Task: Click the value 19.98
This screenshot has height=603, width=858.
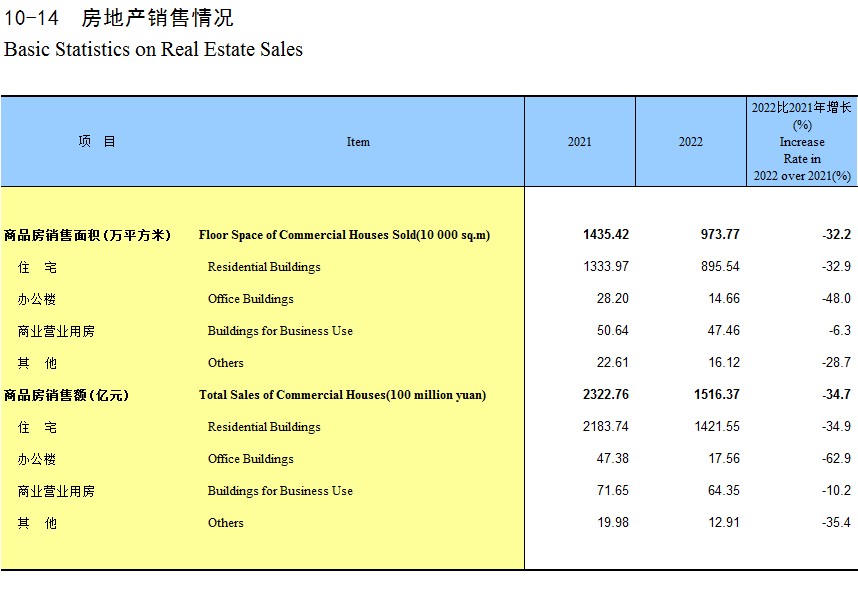Action: tap(613, 523)
